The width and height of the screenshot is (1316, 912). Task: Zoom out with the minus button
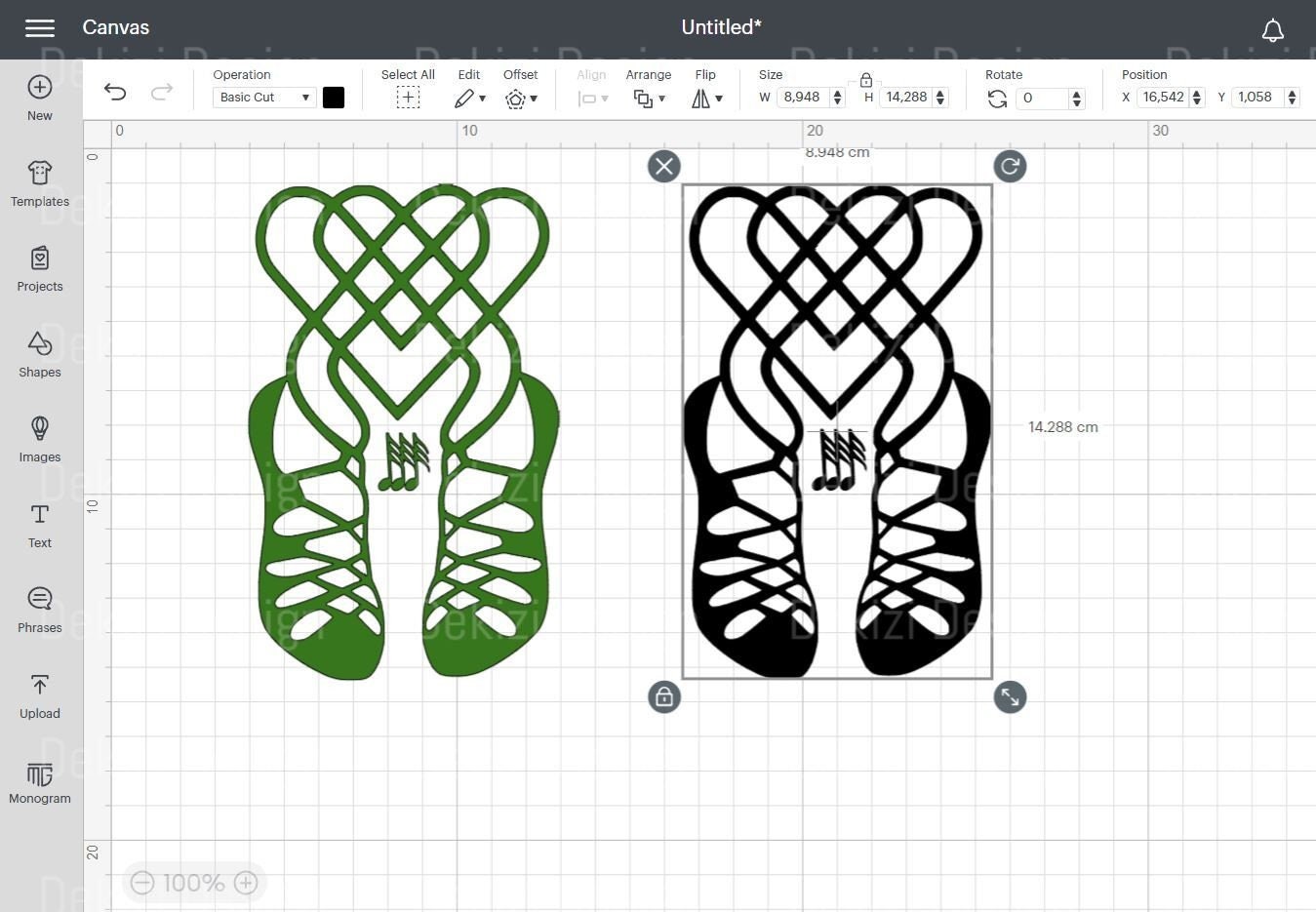click(142, 883)
